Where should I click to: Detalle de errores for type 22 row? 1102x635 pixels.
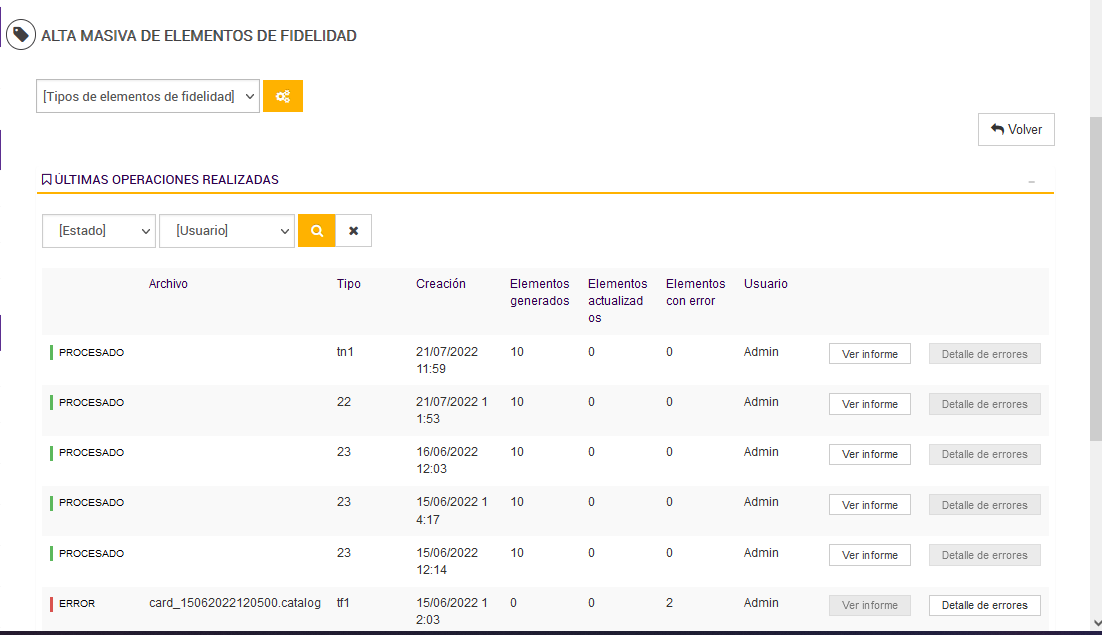[x=985, y=404]
